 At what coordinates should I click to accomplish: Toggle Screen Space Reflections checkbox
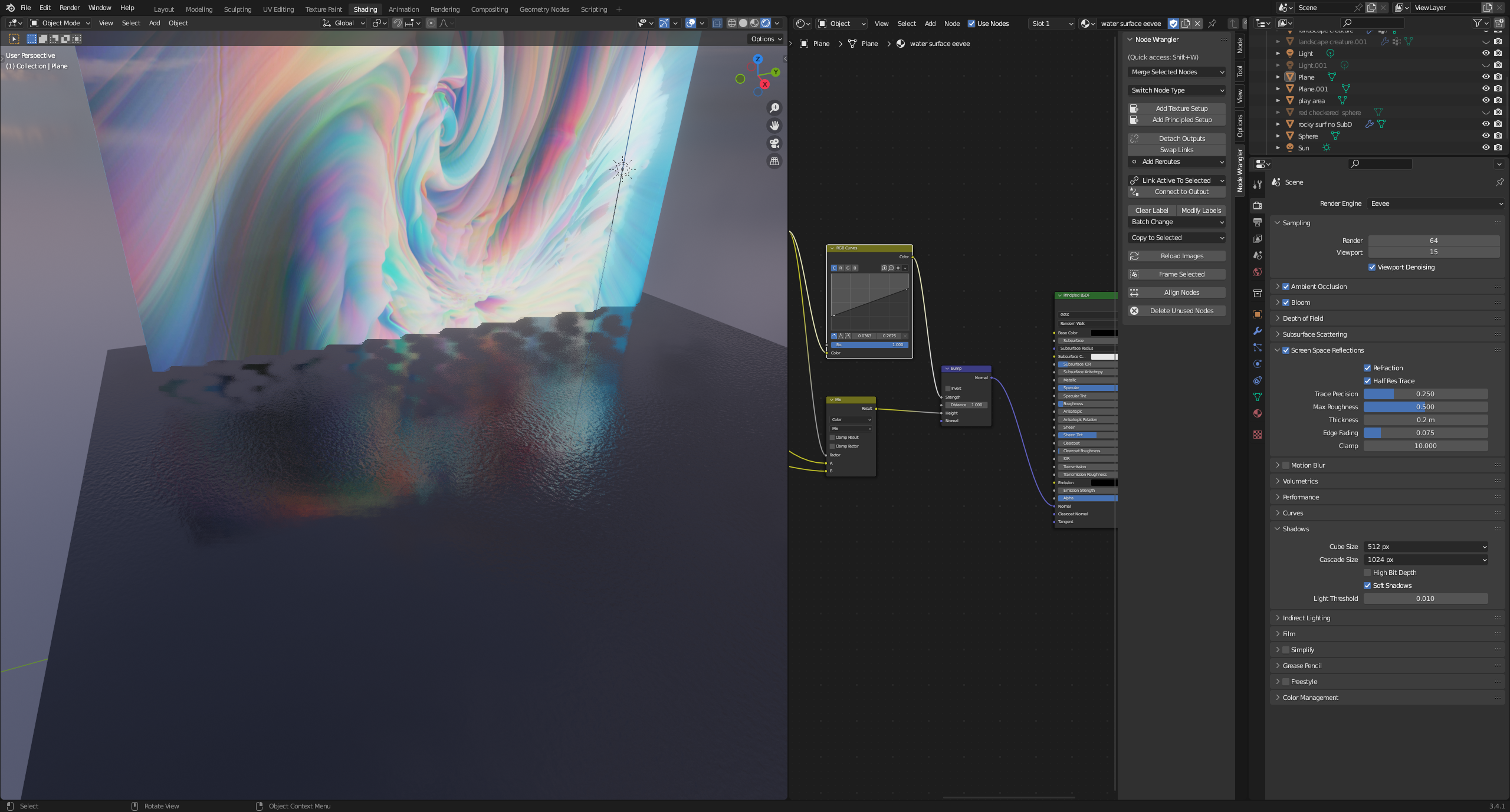coord(1286,350)
